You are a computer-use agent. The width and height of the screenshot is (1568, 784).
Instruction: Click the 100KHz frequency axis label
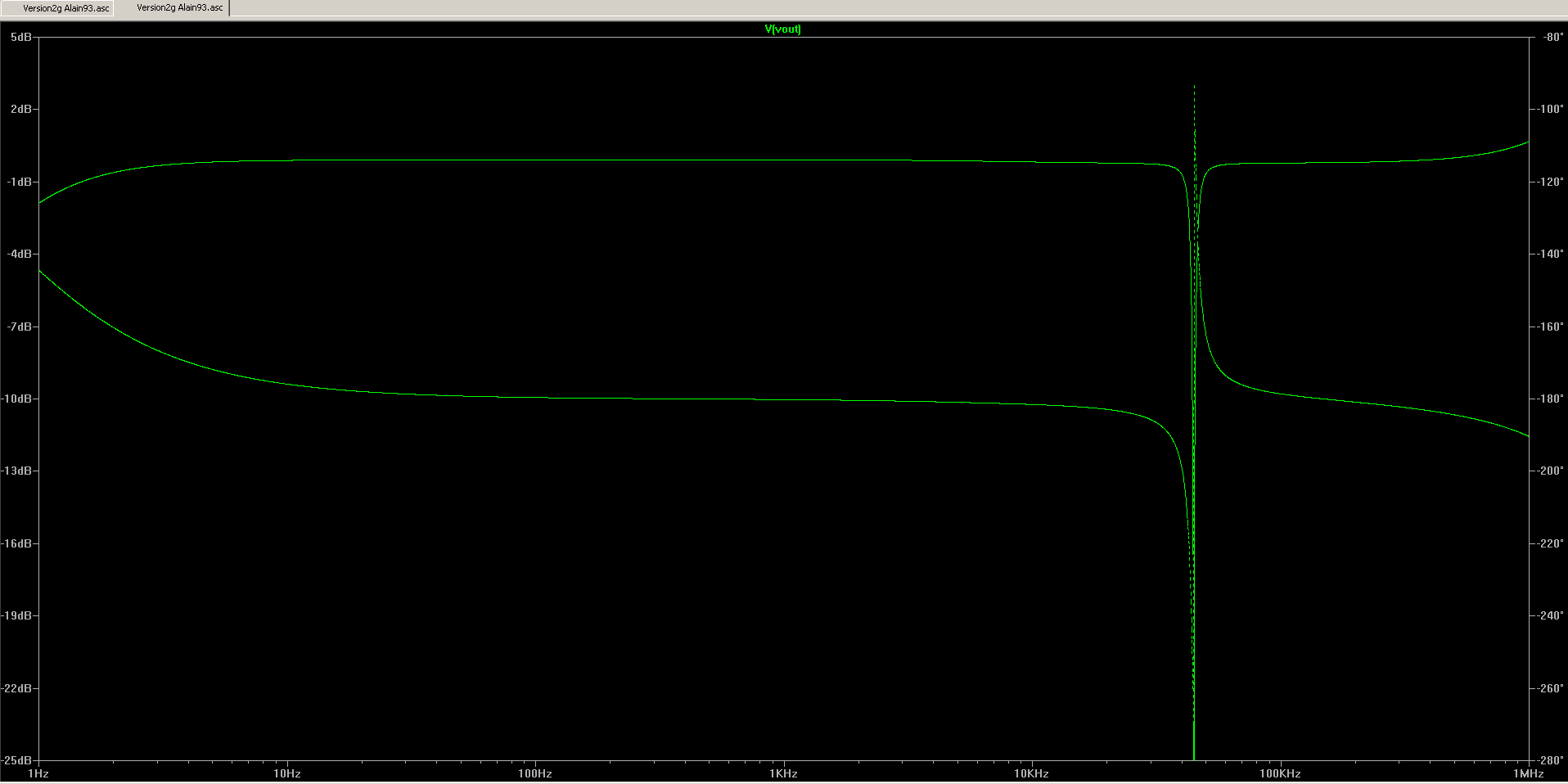tap(1280, 773)
